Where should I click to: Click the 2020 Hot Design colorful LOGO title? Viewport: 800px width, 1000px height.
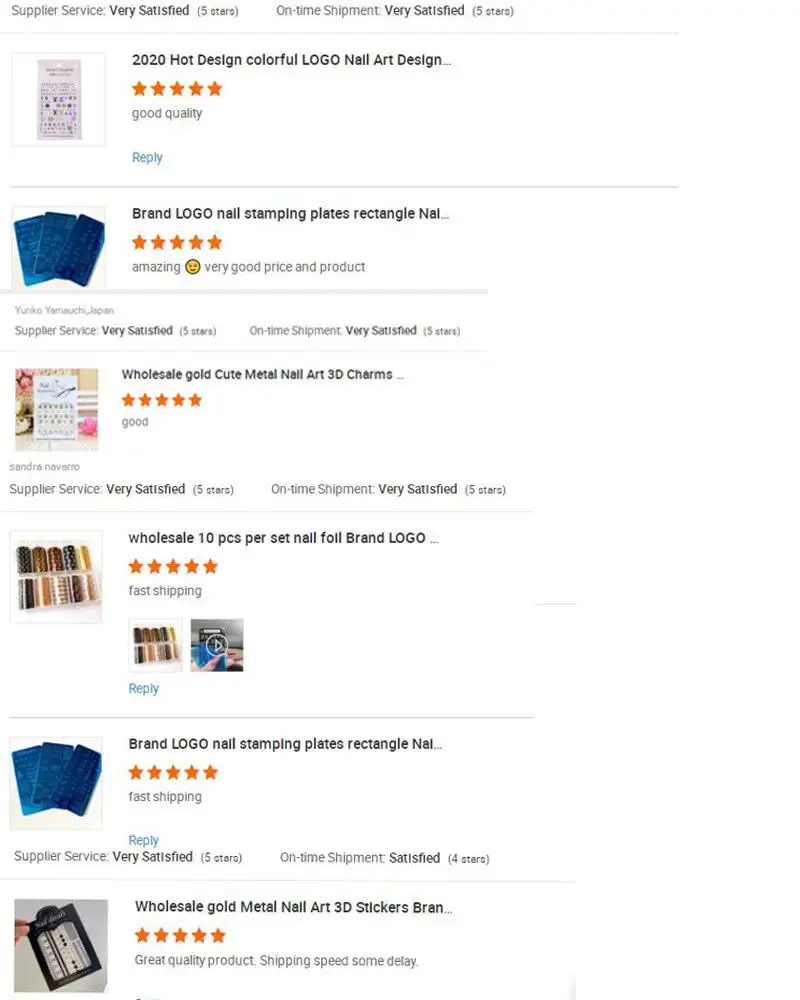[291, 60]
